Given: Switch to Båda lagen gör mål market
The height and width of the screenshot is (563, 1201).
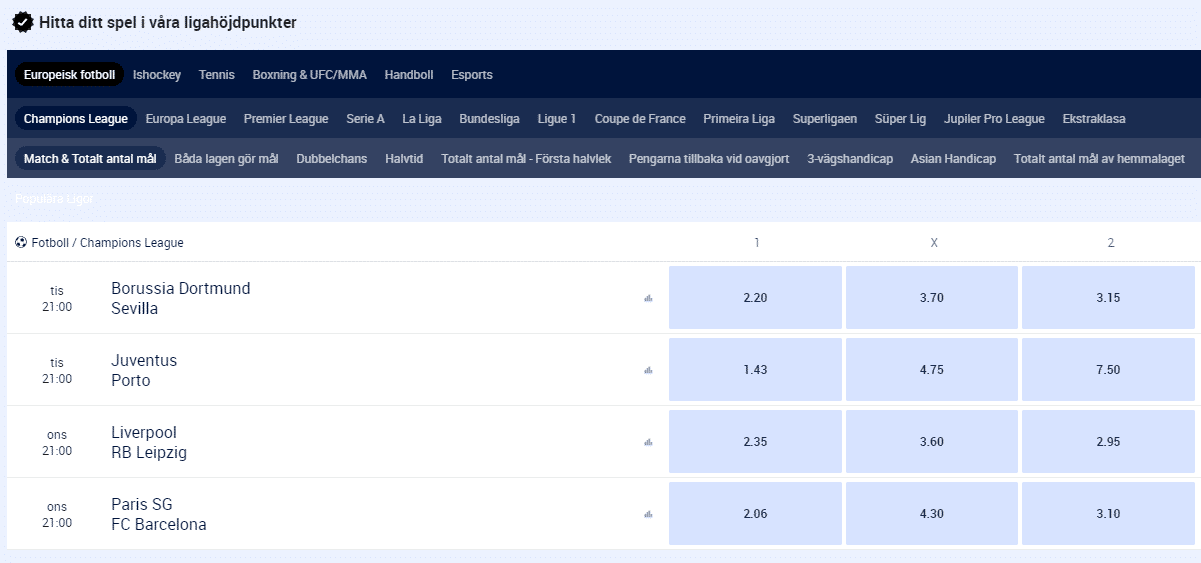Looking at the screenshot, I should (226, 159).
